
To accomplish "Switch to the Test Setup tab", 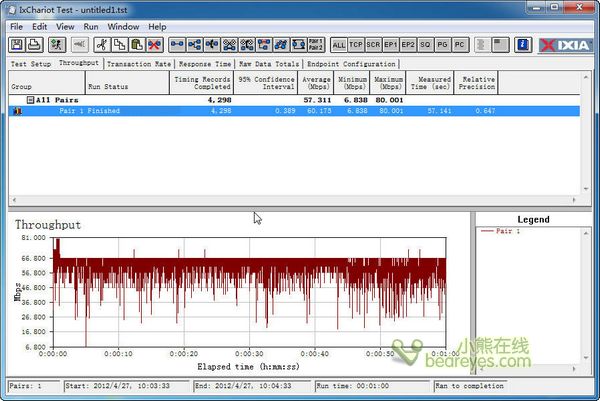I will coord(31,64).
